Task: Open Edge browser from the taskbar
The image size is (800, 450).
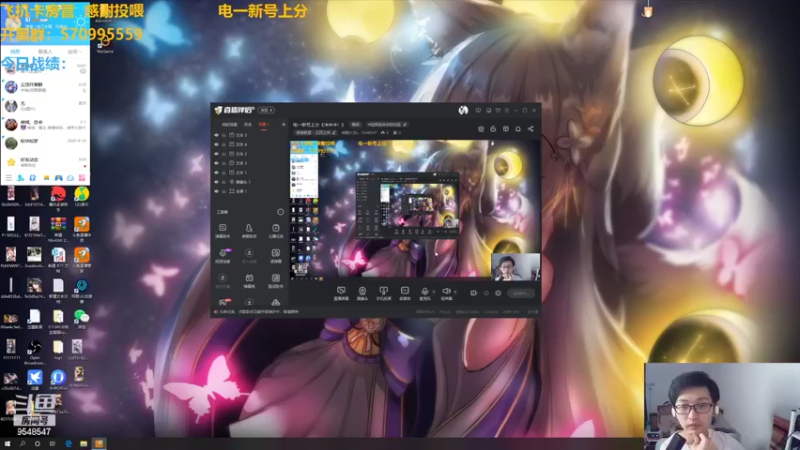Action: [68, 444]
